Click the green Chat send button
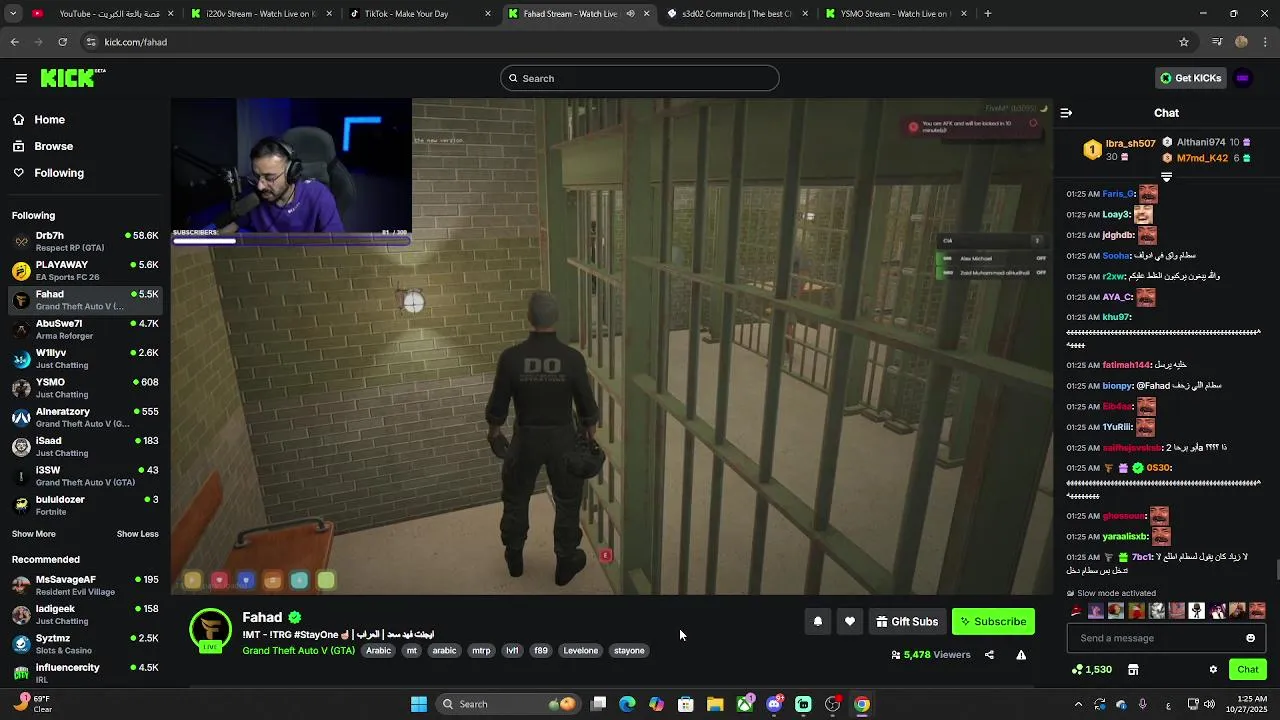 (x=1248, y=669)
